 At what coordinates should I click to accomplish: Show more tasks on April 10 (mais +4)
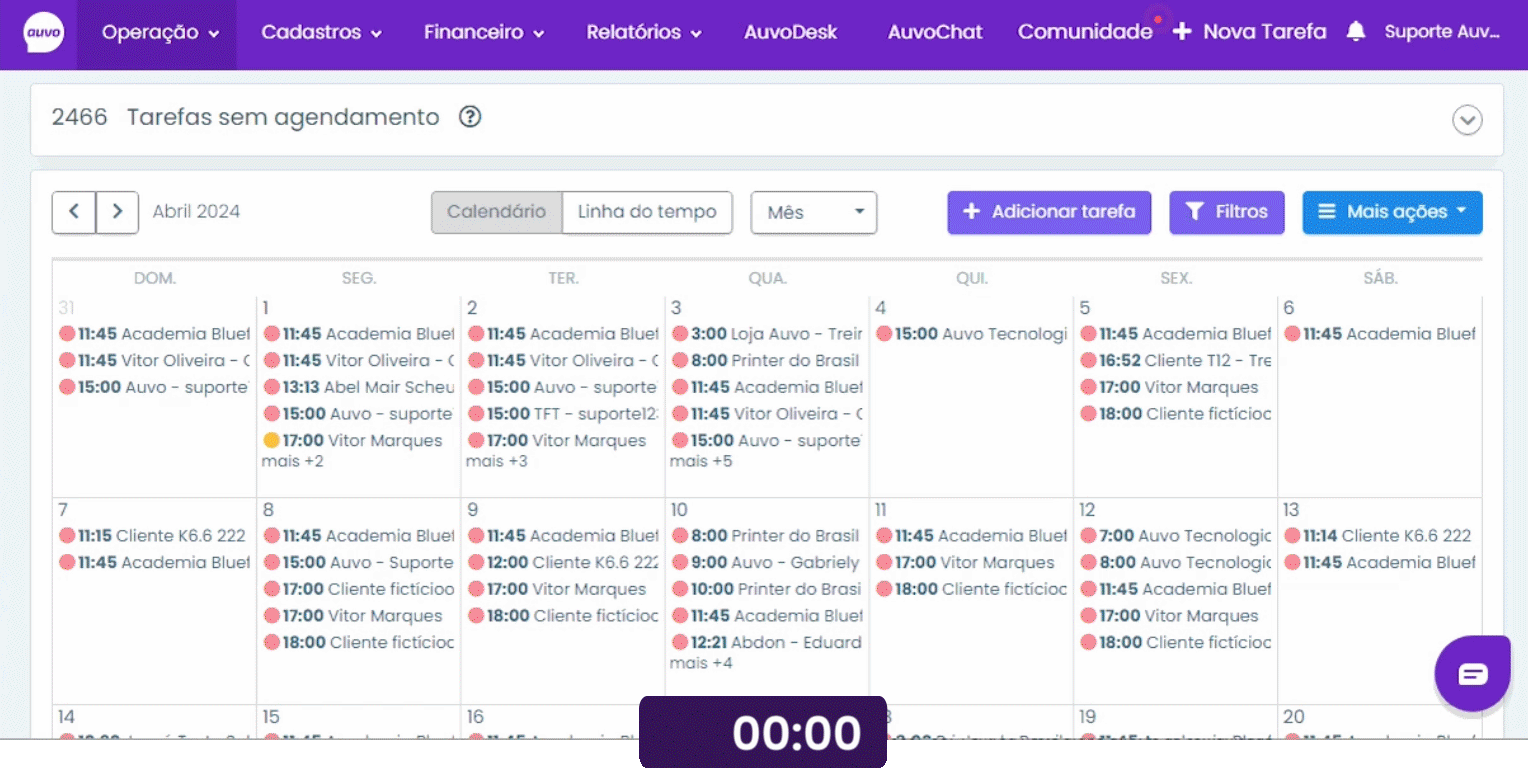701,663
